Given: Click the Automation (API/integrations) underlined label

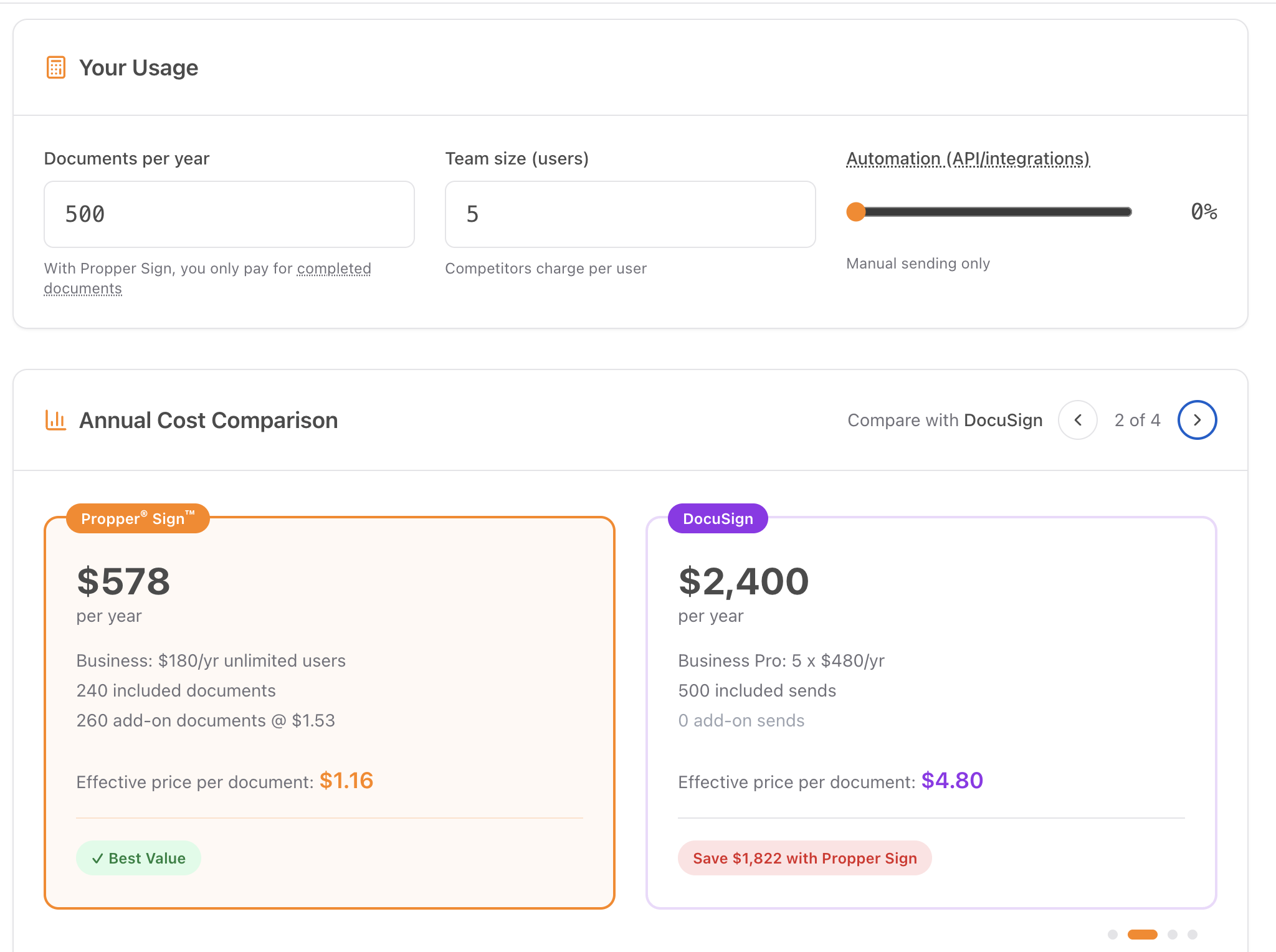Looking at the screenshot, I should tap(968, 159).
